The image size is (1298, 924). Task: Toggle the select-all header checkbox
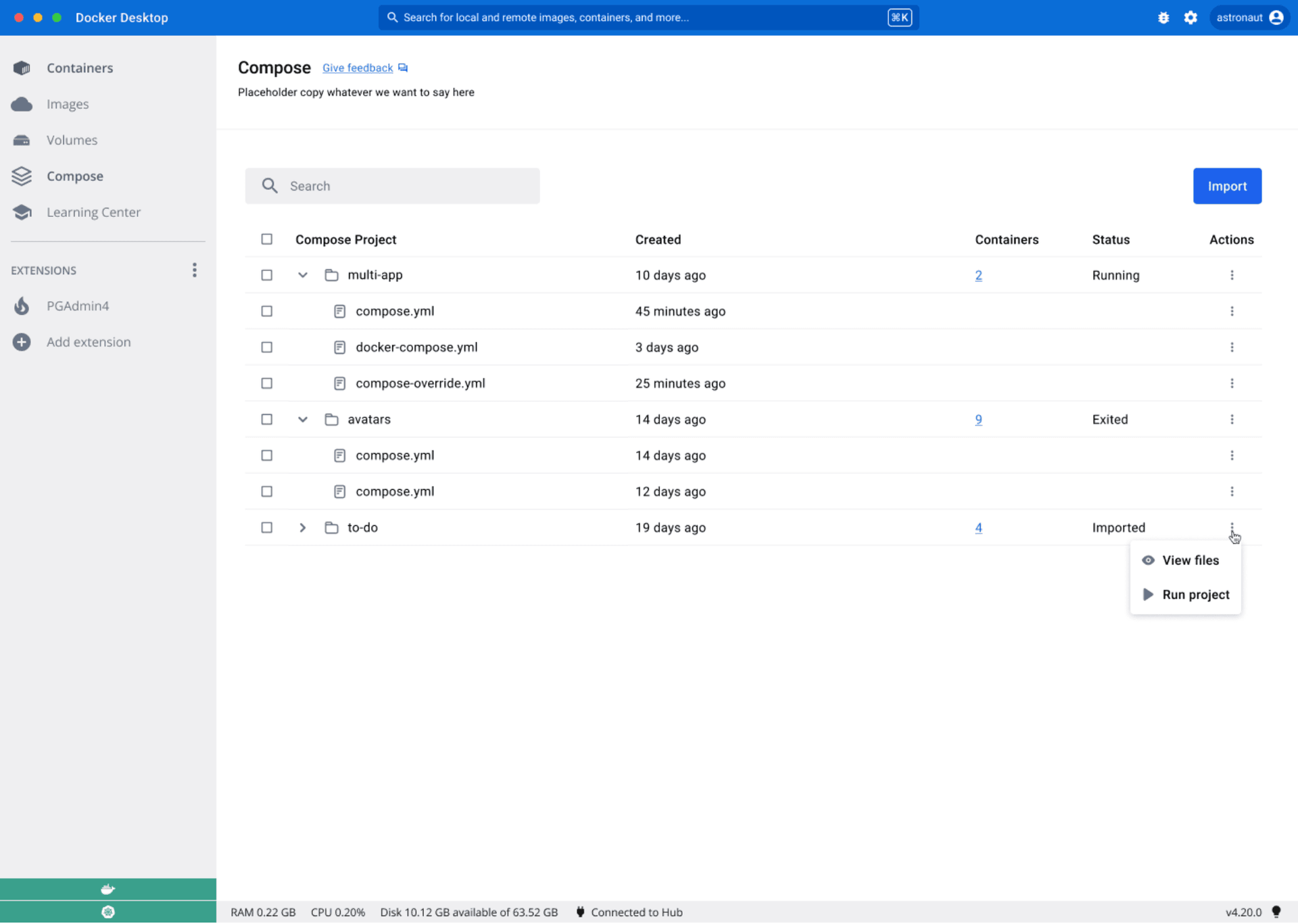point(267,239)
